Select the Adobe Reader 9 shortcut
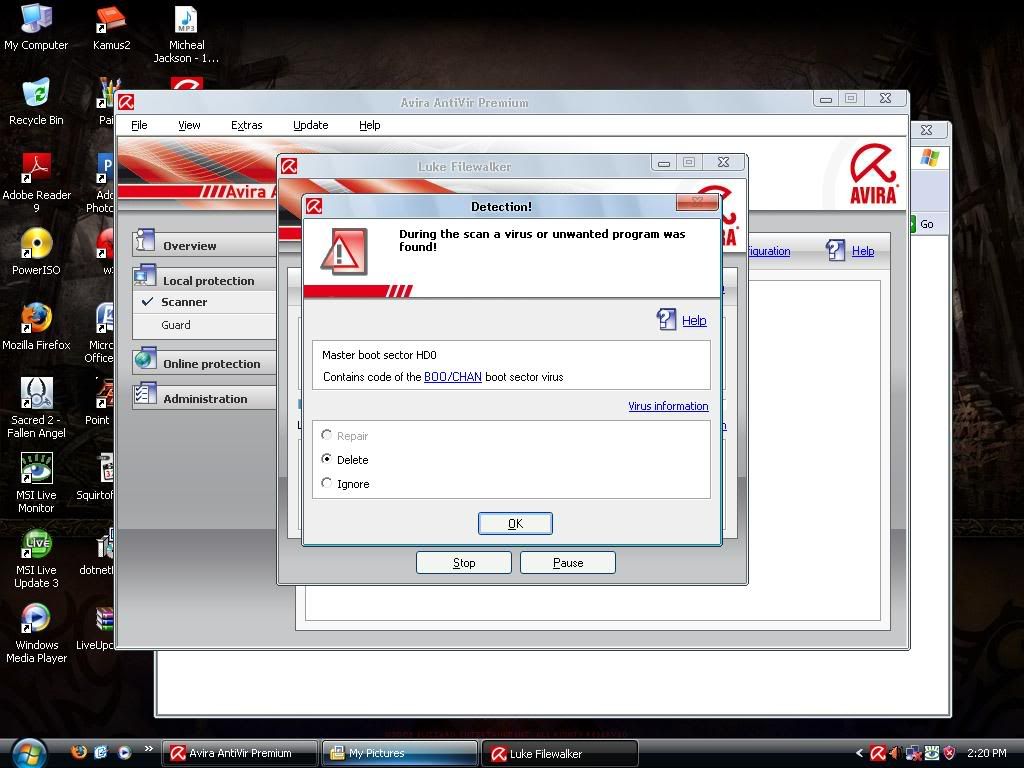The width and height of the screenshot is (1024, 768). tap(36, 183)
